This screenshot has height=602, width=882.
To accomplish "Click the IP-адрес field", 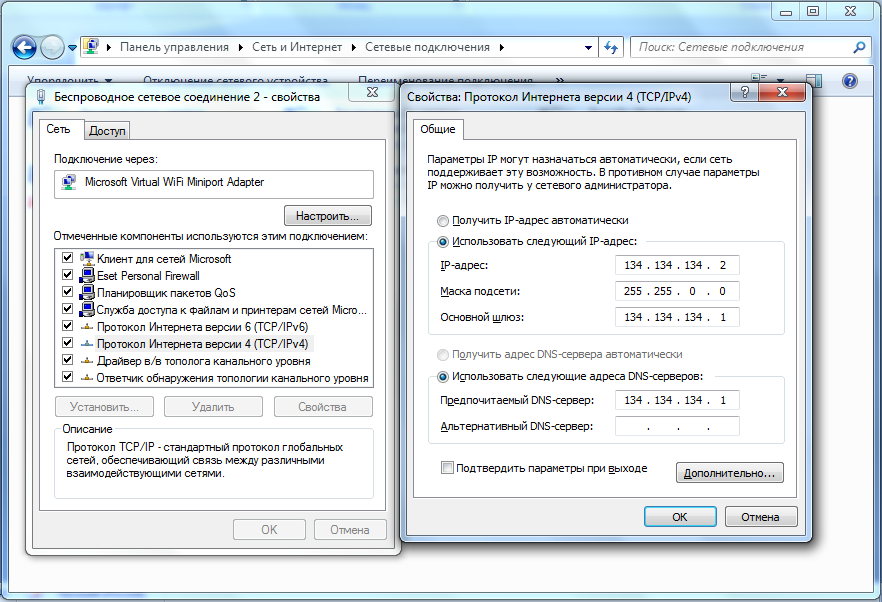I will pos(677,266).
